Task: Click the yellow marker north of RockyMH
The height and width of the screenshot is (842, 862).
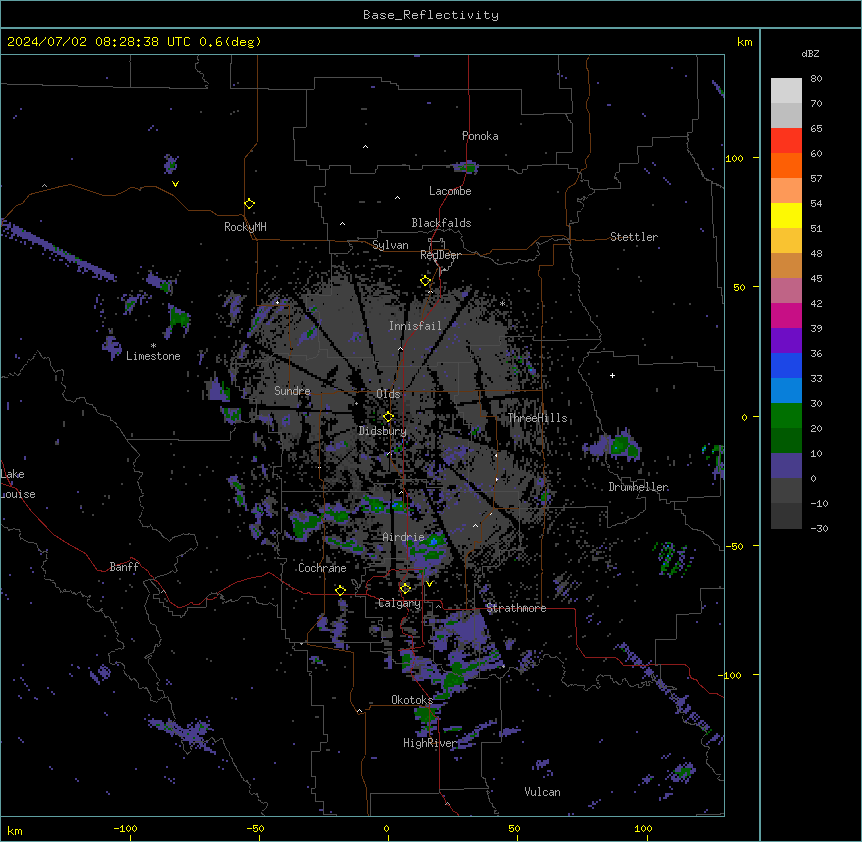Action: pyautogui.click(x=249, y=203)
